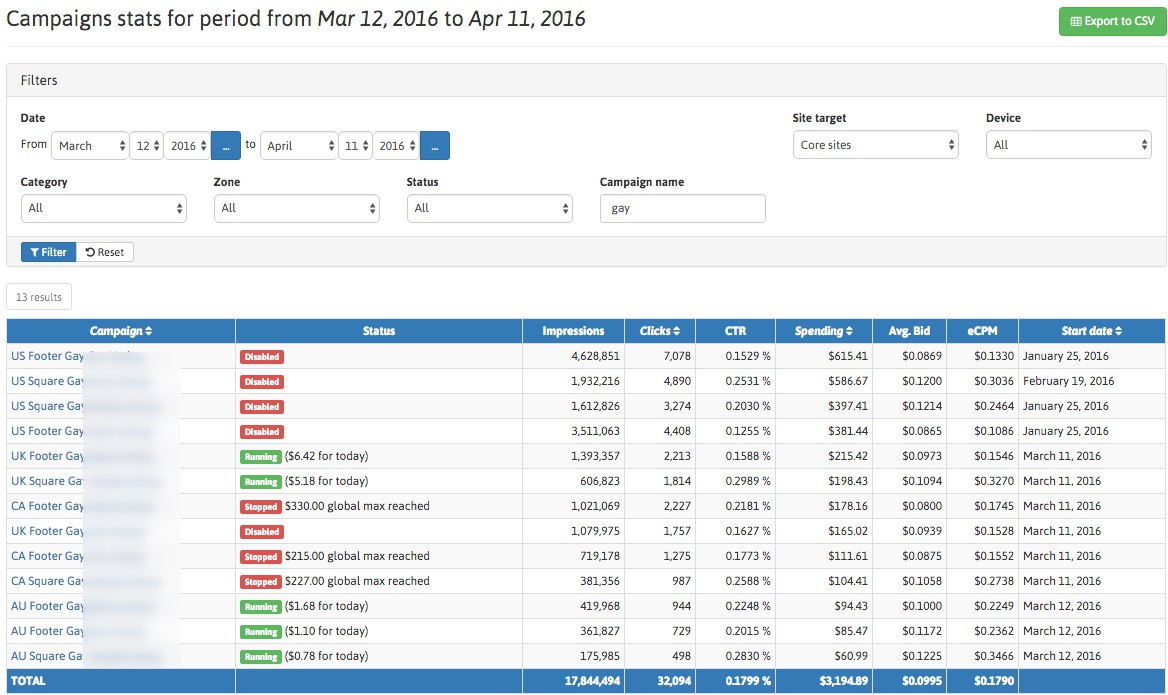
Task: Sort table by Clicks column
Action: click(660, 331)
